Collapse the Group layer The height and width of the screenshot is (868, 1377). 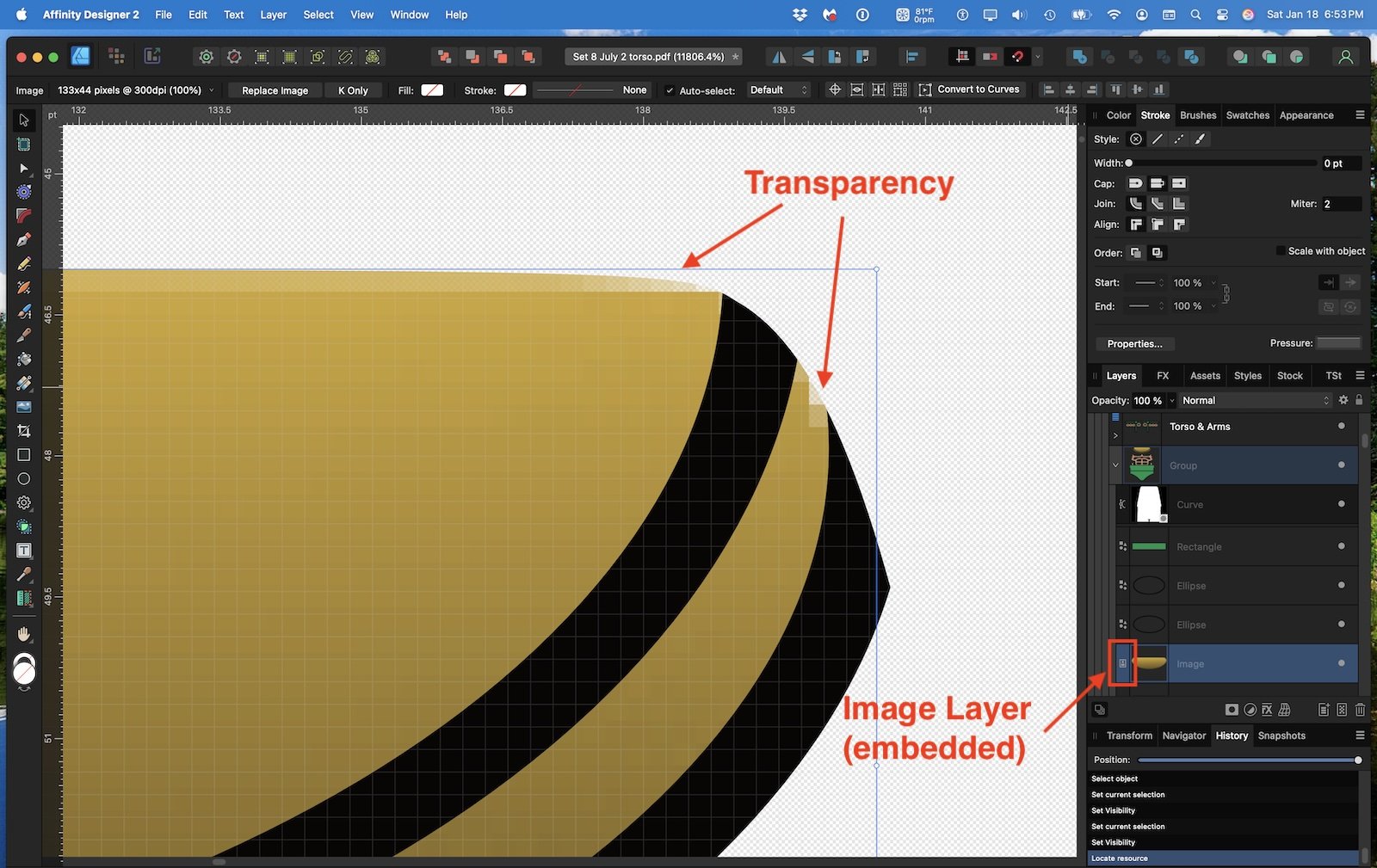(1115, 465)
